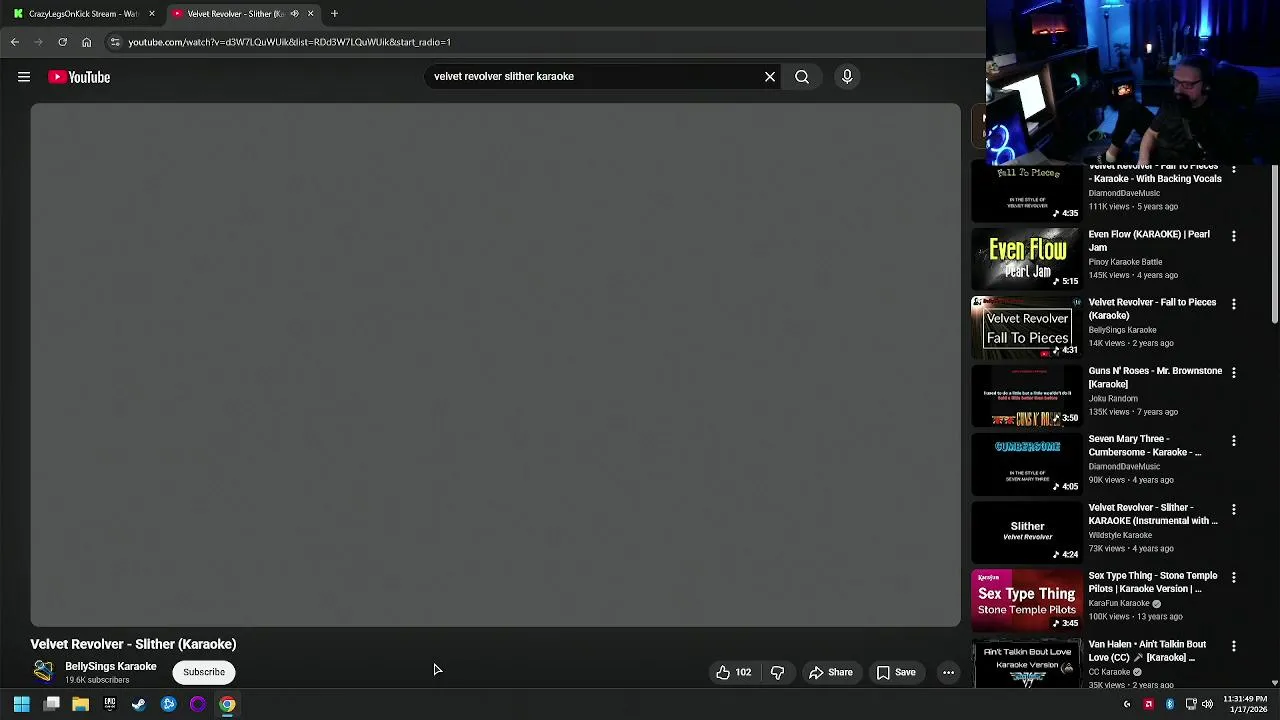The width and height of the screenshot is (1280, 720).
Task: Open clock showing 11:31:49 PM
Action: (1245, 705)
